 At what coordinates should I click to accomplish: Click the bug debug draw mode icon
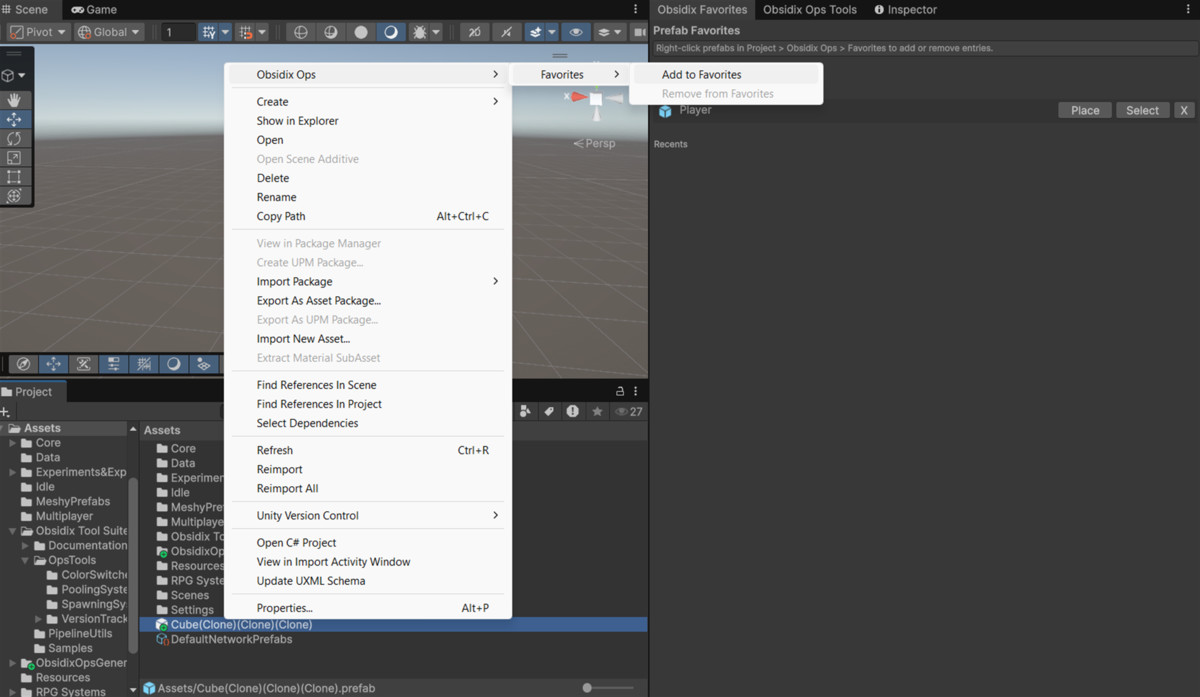pos(420,32)
